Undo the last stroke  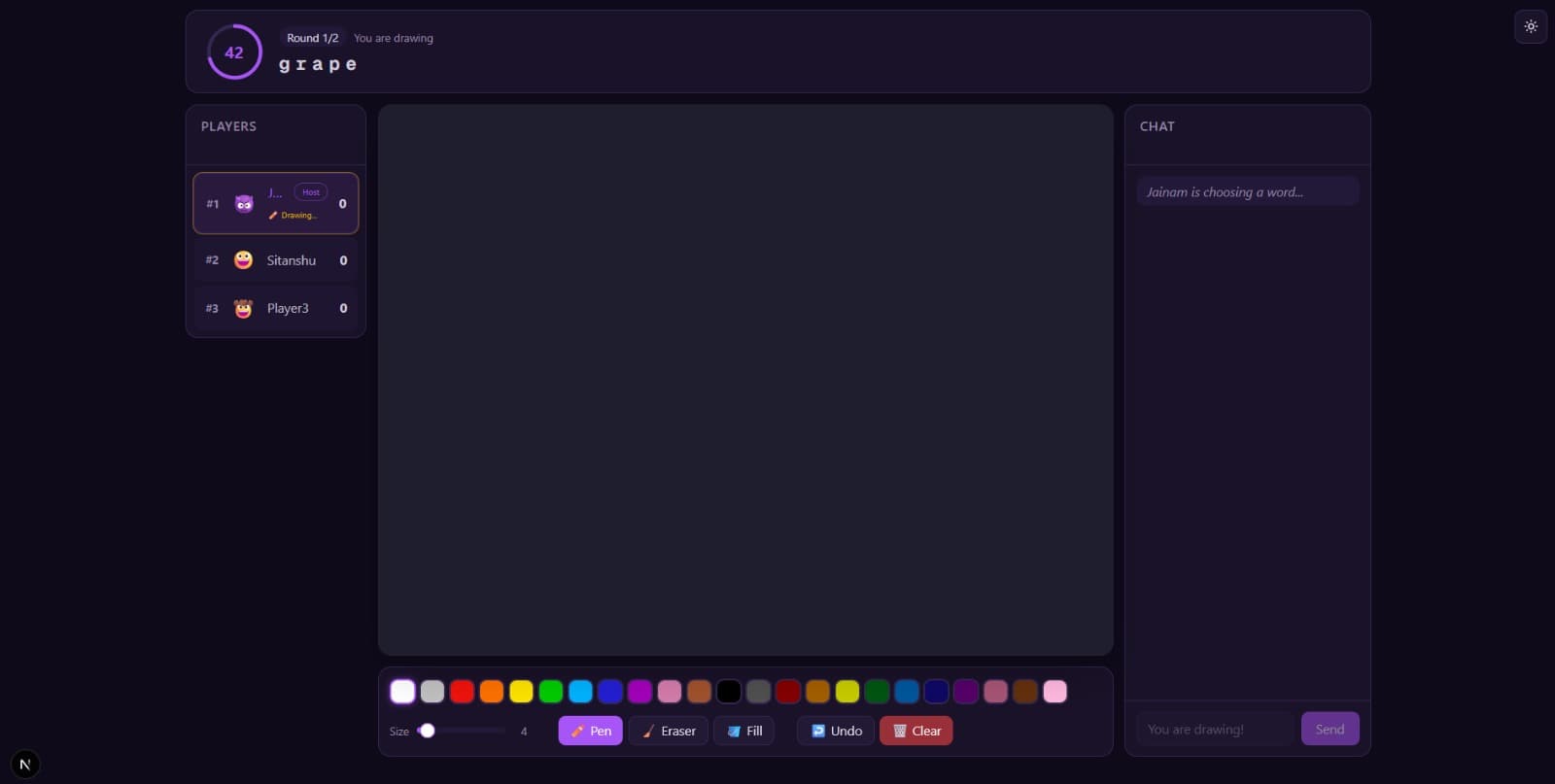(x=836, y=731)
